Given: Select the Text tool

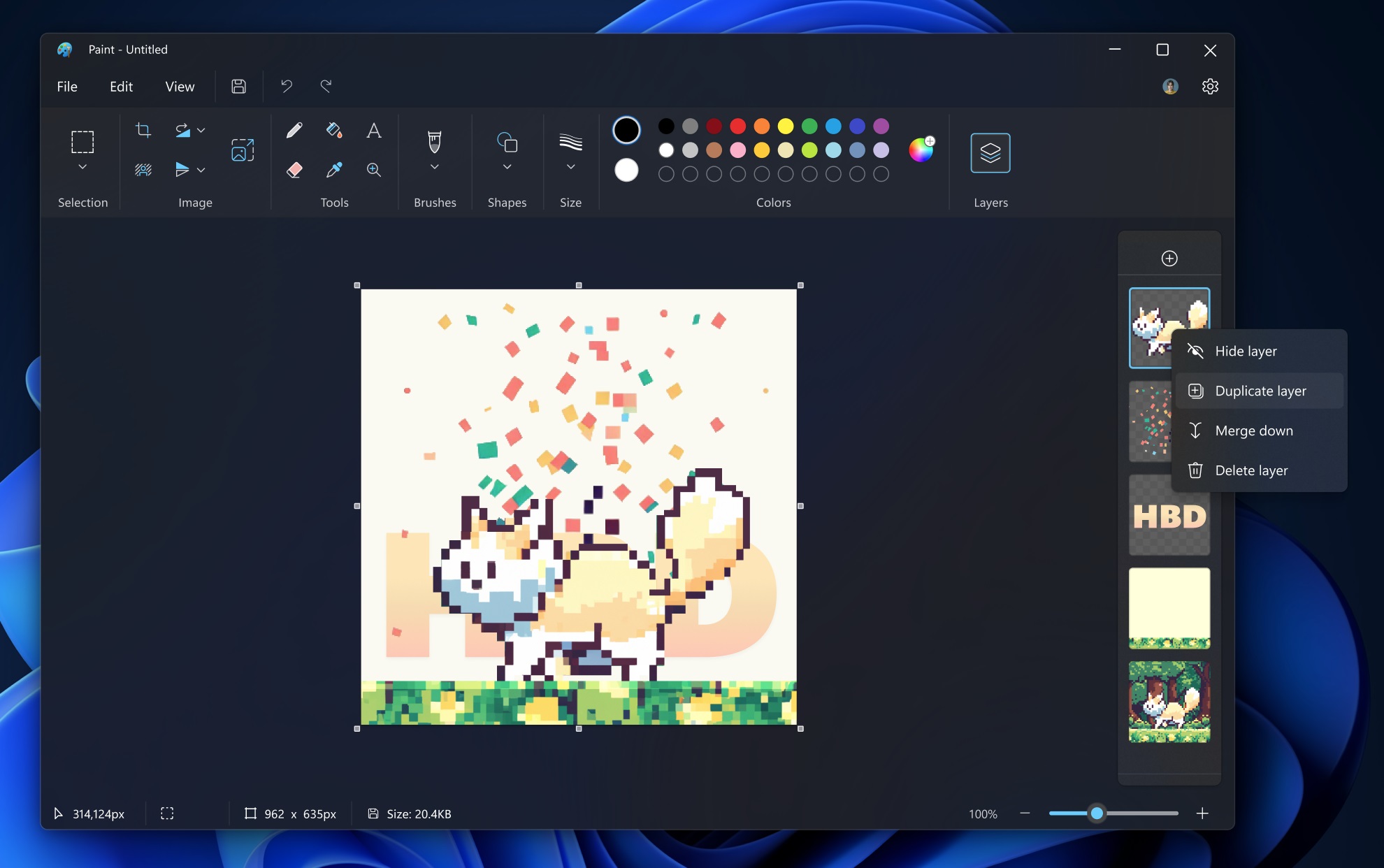Looking at the screenshot, I should point(373,129).
